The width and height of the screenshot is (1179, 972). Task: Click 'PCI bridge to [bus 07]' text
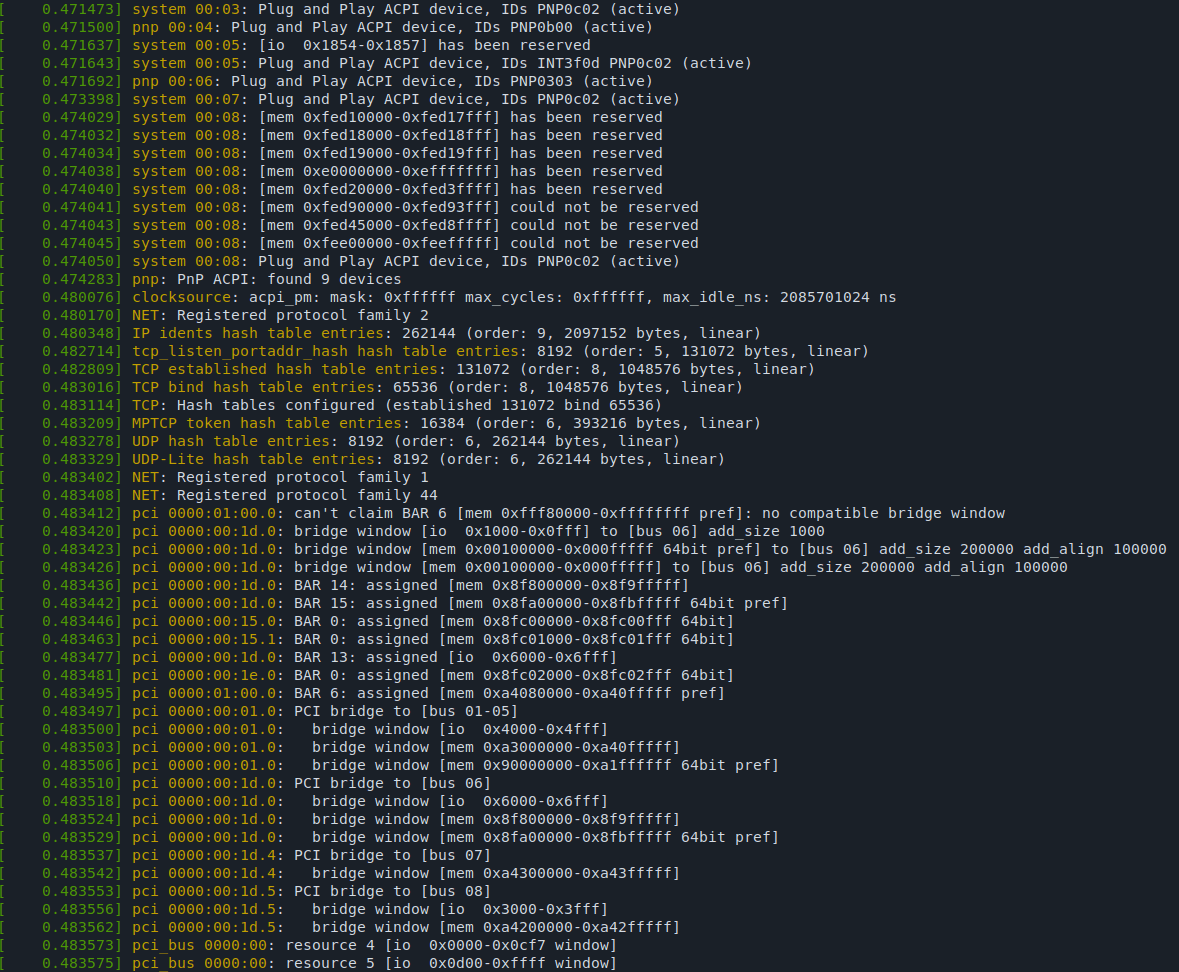[x=392, y=855]
